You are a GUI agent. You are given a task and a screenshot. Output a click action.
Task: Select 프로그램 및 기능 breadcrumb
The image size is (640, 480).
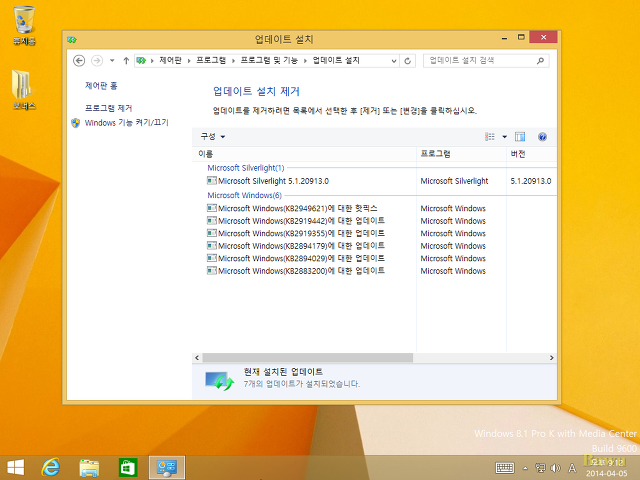tap(269, 60)
